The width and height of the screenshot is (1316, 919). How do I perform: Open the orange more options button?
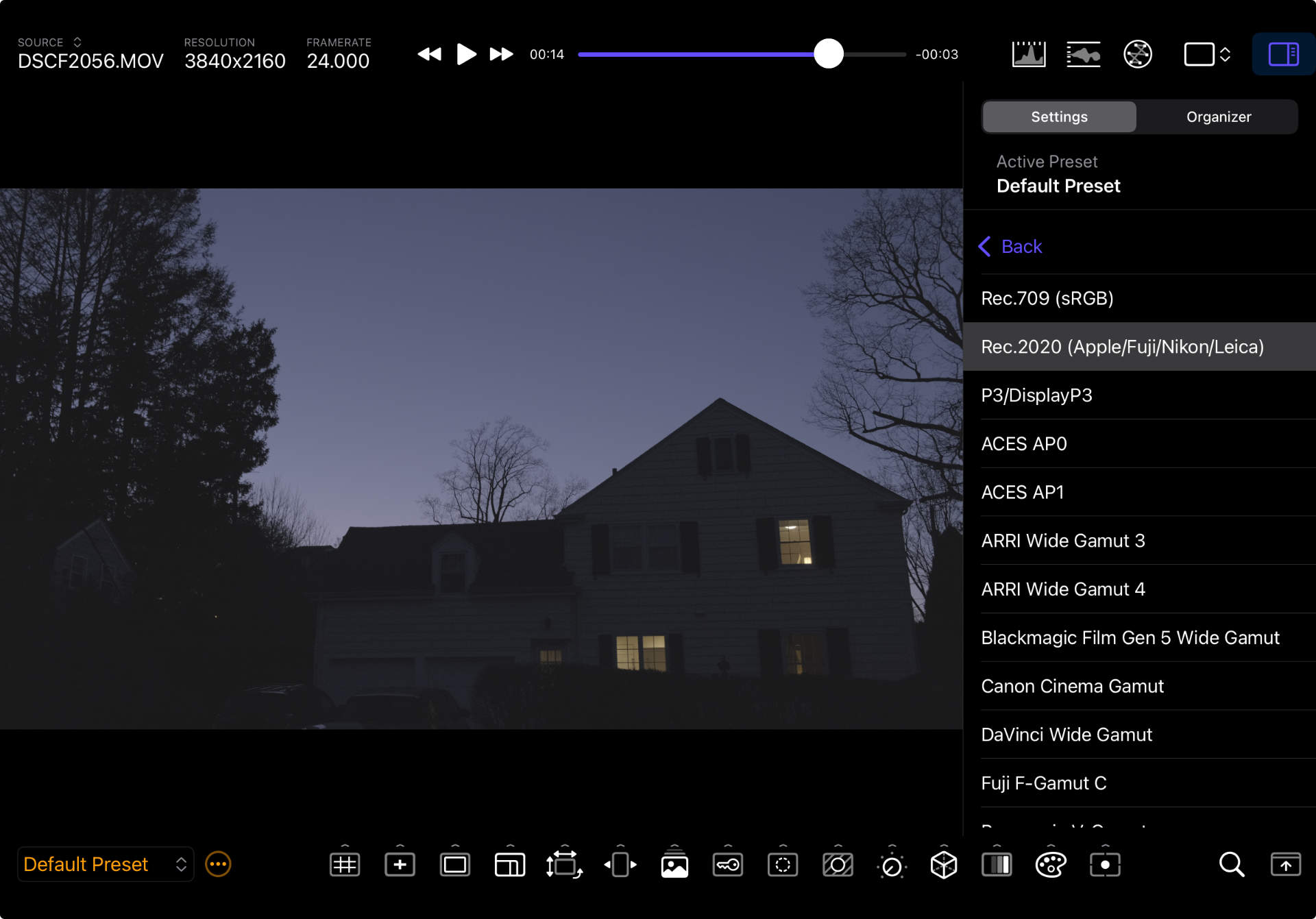coord(218,864)
